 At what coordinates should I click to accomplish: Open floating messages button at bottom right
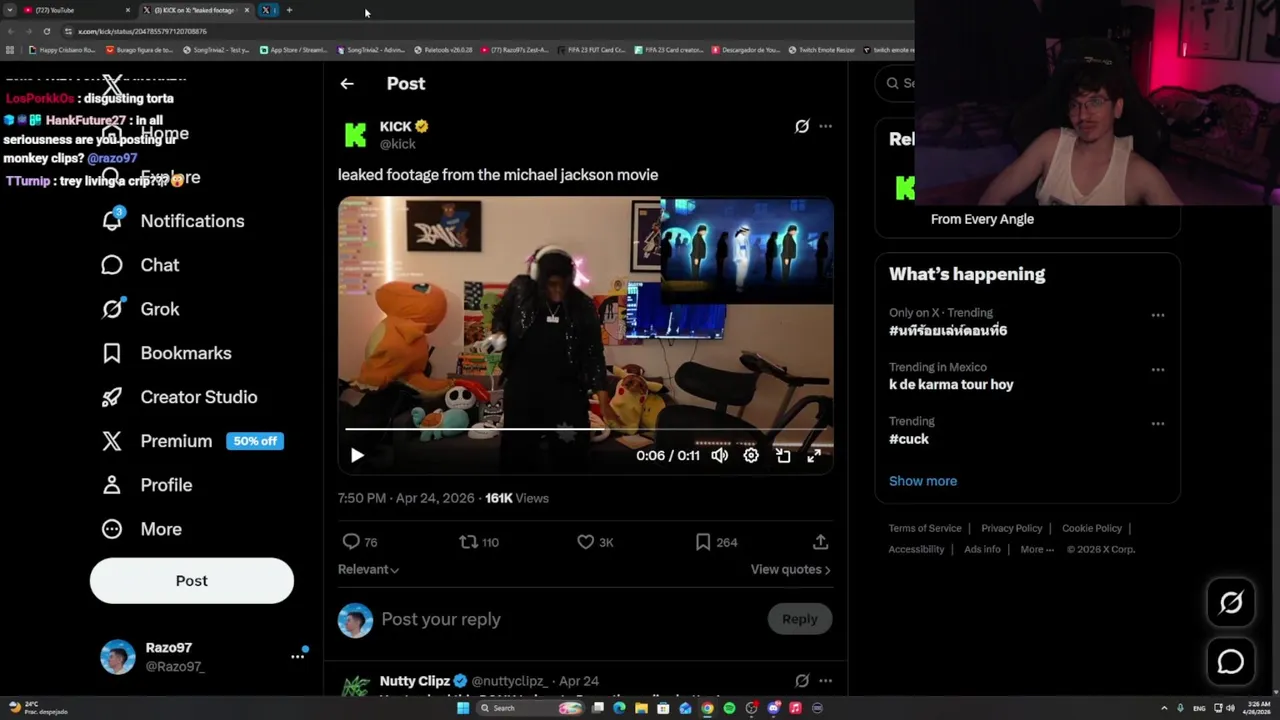point(1231,662)
